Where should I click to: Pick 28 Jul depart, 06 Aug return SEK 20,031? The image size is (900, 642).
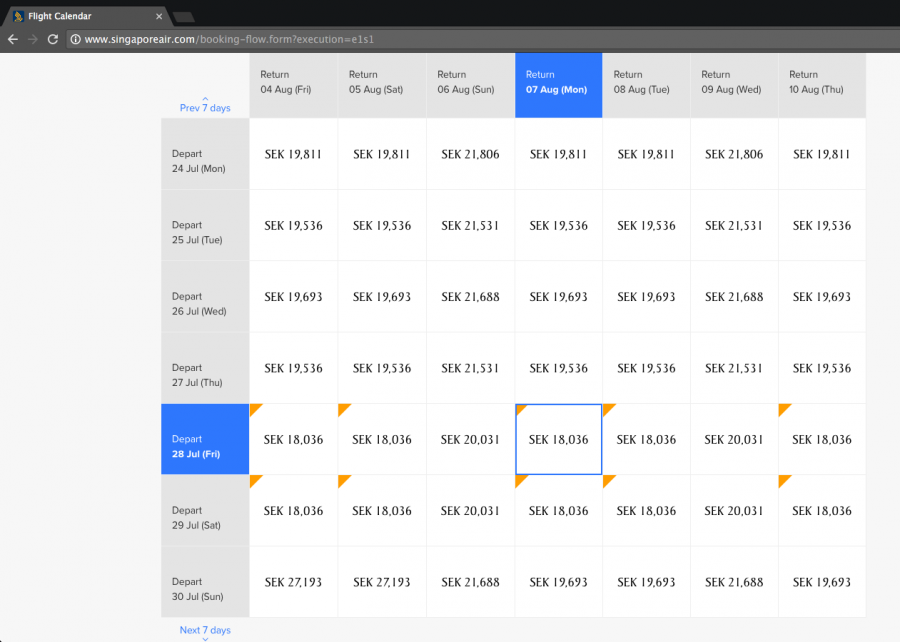coord(470,439)
